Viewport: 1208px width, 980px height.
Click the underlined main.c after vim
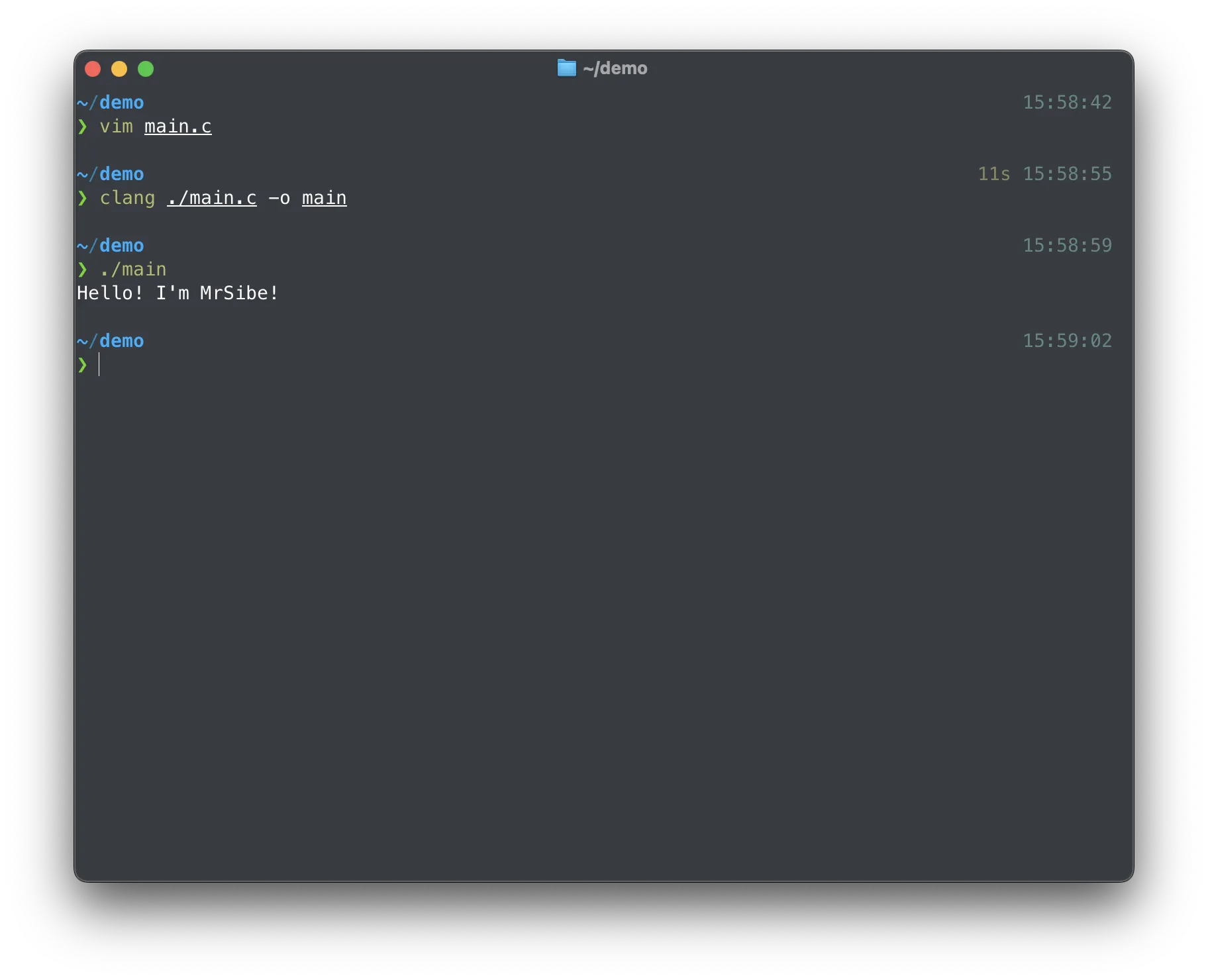pyautogui.click(x=177, y=126)
